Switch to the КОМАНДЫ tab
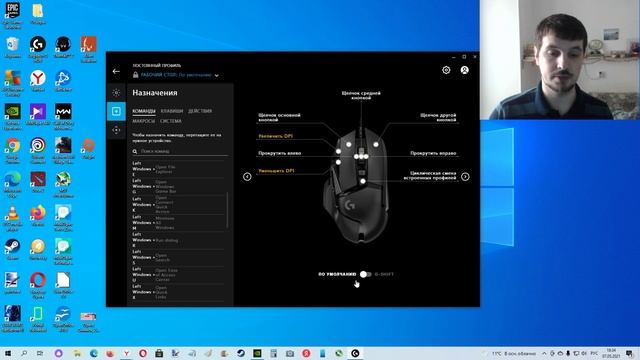The height and width of the screenshot is (360, 640). coord(144,111)
